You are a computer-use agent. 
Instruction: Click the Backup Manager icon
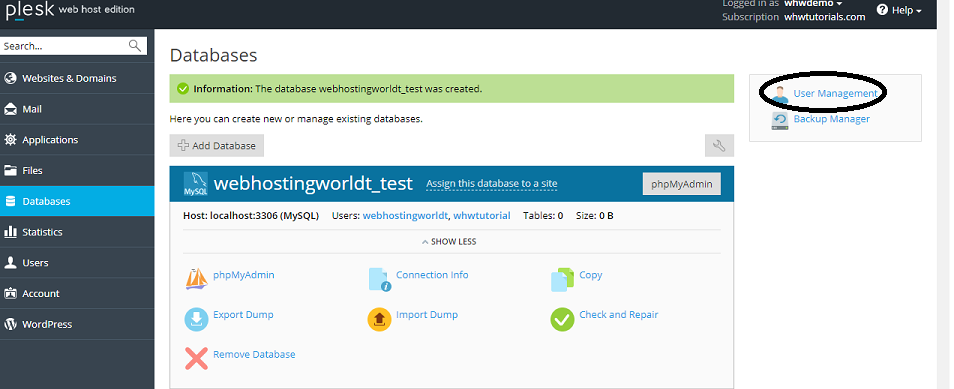pos(779,121)
